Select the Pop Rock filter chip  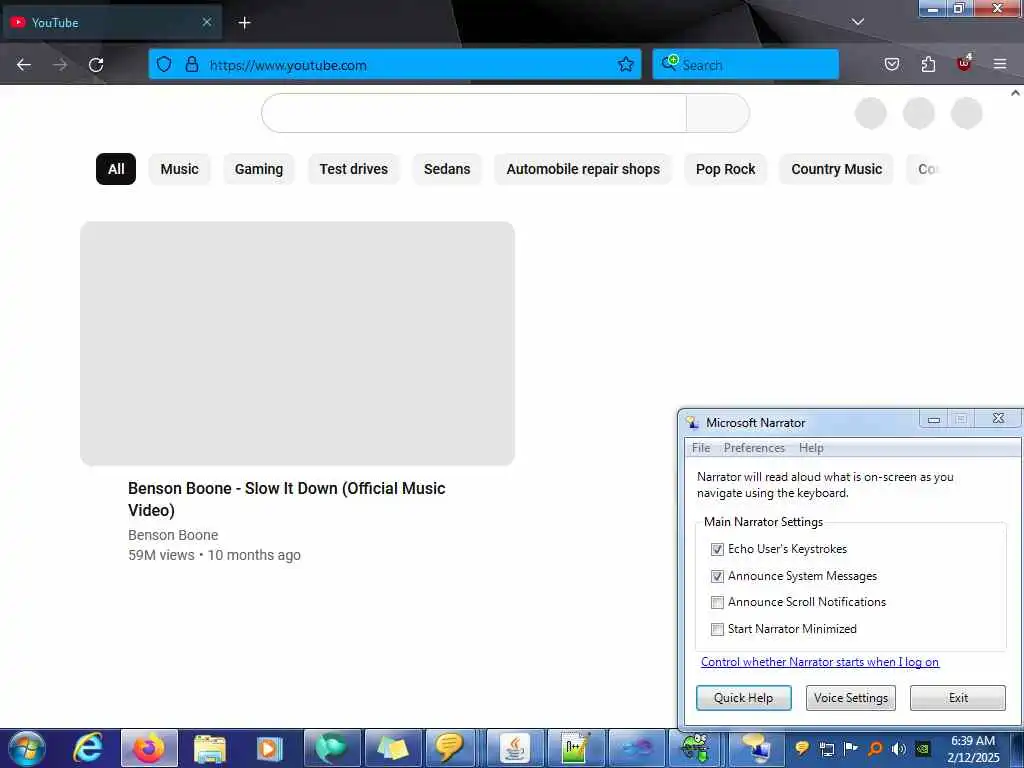pyautogui.click(x=726, y=169)
